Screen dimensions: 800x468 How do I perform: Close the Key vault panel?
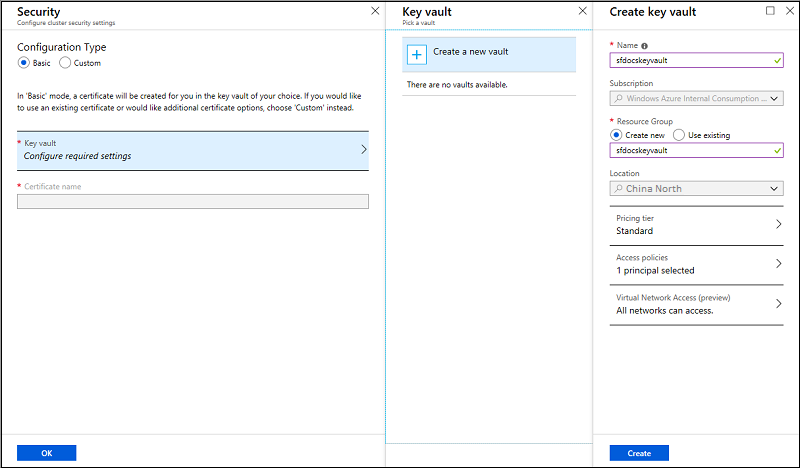[x=583, y=11]
